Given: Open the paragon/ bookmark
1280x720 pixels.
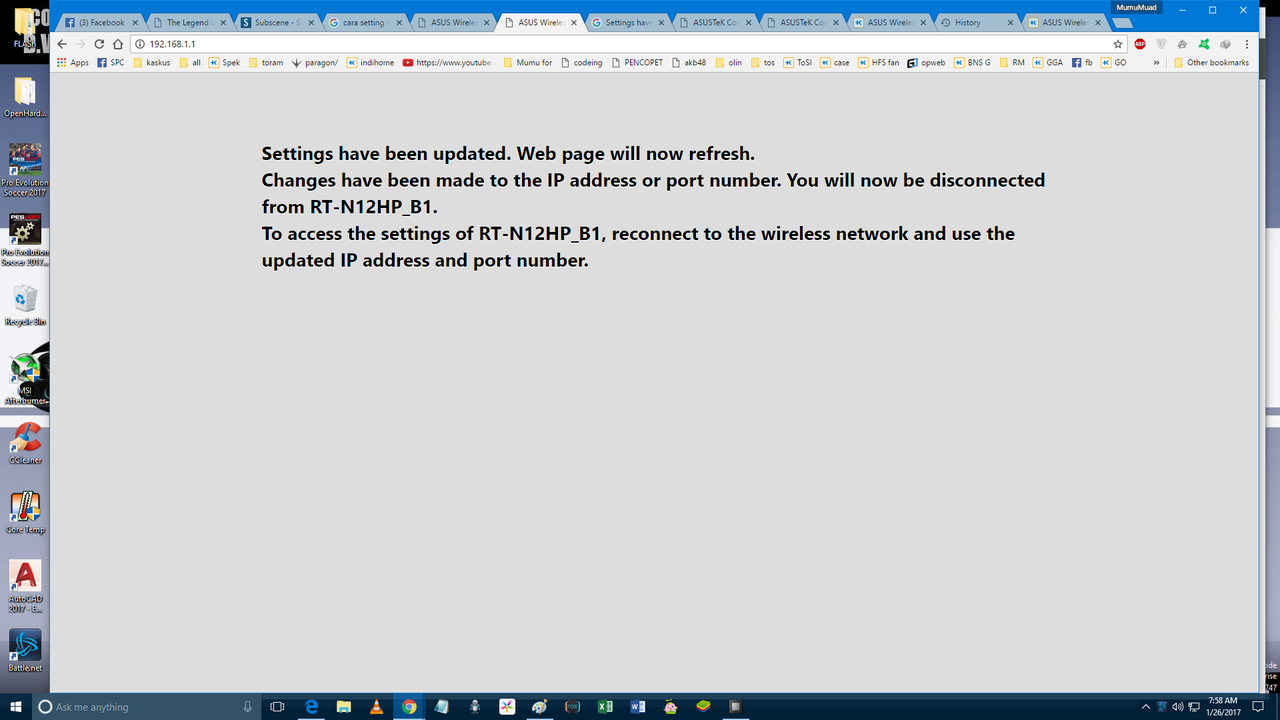Looking at the screenshot, I should [x=314, y=62].
